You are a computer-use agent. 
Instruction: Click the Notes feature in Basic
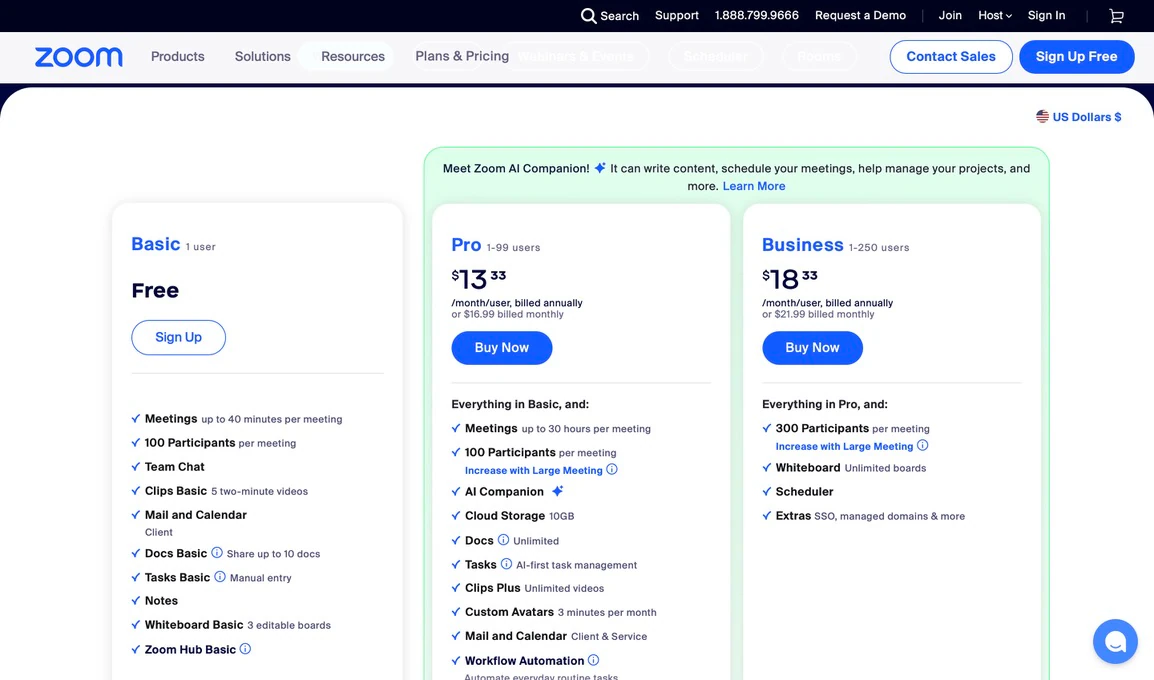click(x=161, y=601)
